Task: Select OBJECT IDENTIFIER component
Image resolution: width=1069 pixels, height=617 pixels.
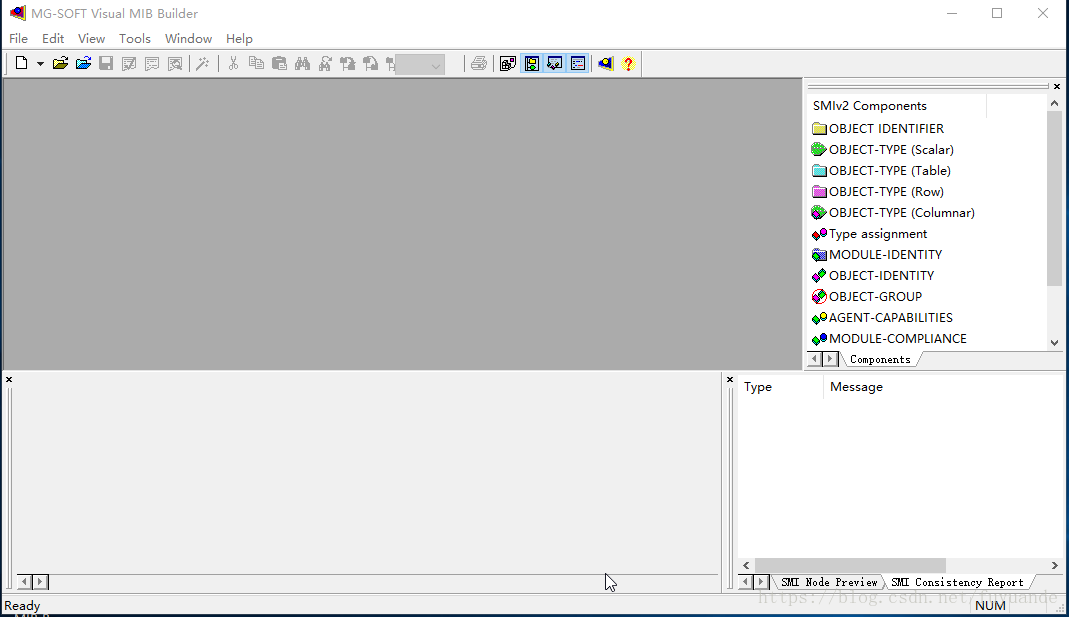Action: [x=878, y=129]
